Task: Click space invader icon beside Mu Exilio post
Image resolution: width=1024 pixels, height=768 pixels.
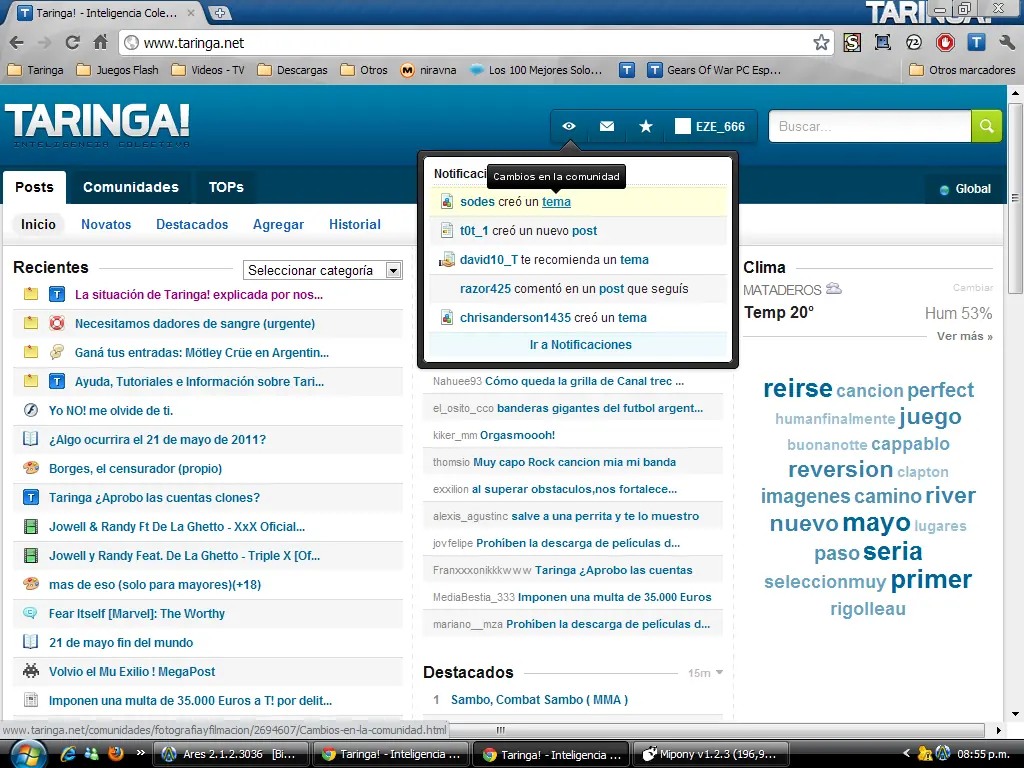Action: click(31, 671)
